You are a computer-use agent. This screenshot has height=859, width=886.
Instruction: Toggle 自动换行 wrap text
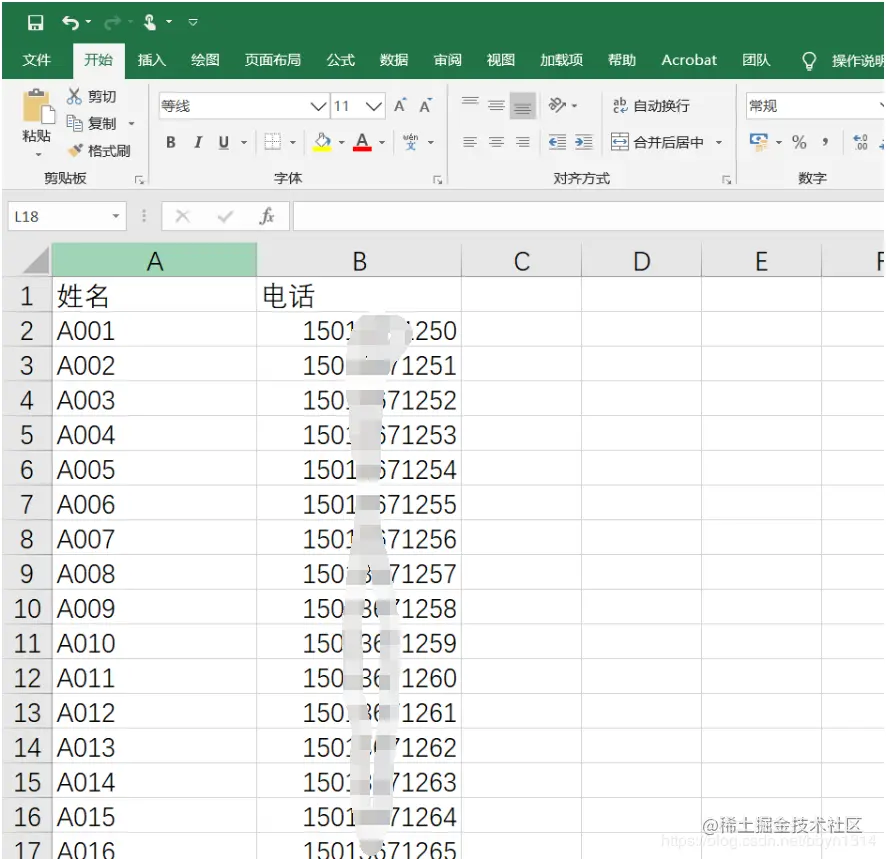[651, 106]
